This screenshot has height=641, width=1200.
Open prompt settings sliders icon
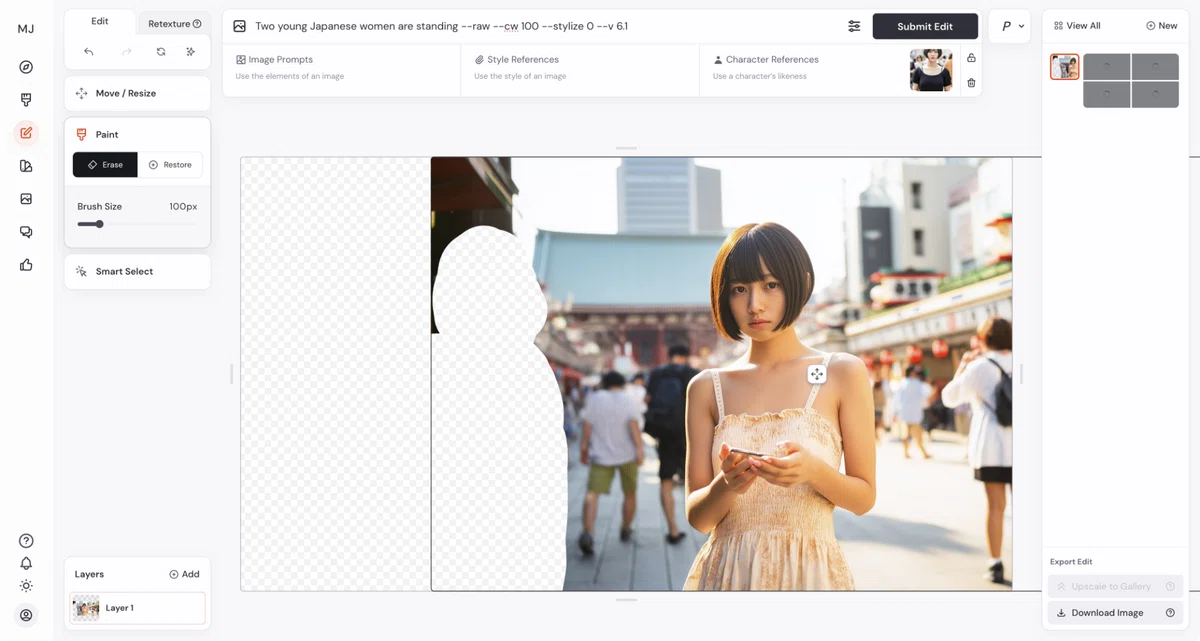point(854,26)
